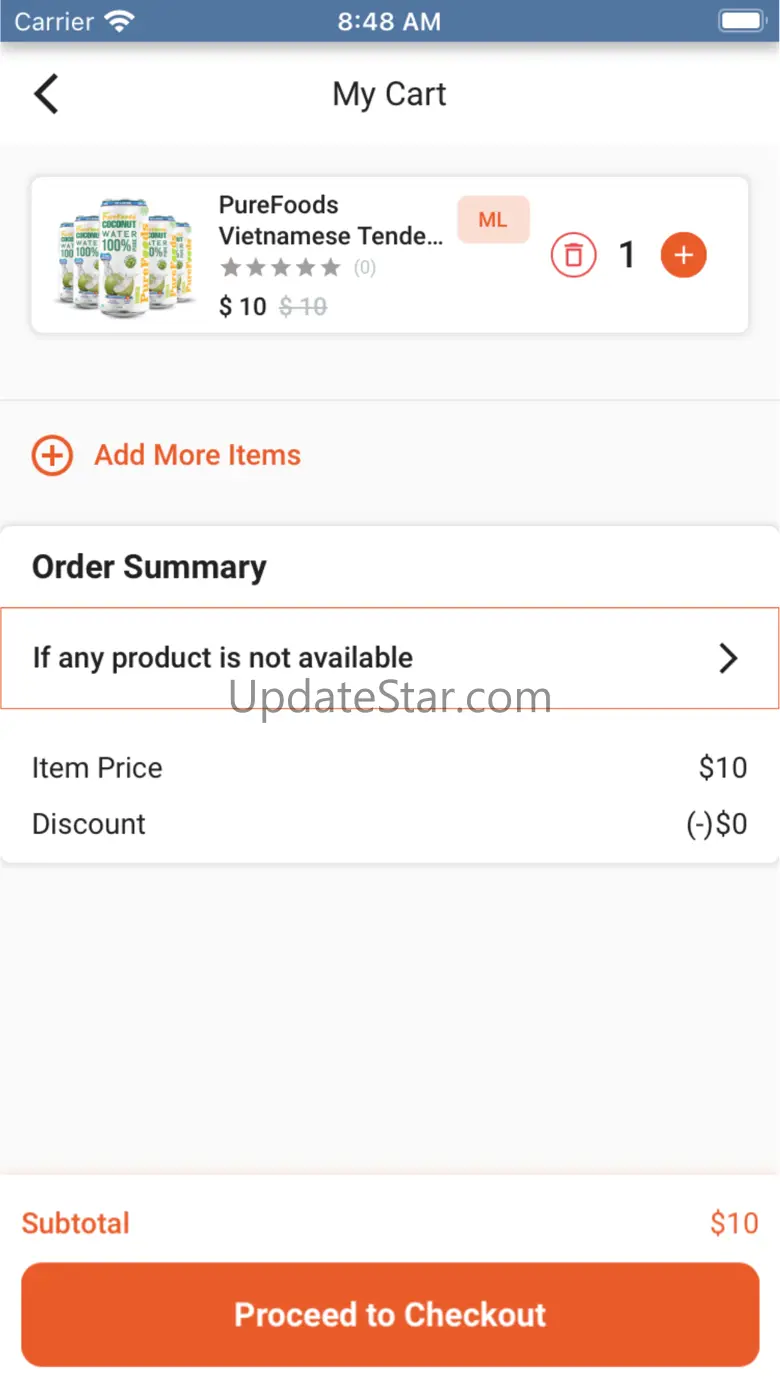This screenshot has width=780, height=1387.
Task: Open 'If any product is not available' text
Action: [222, 658]
